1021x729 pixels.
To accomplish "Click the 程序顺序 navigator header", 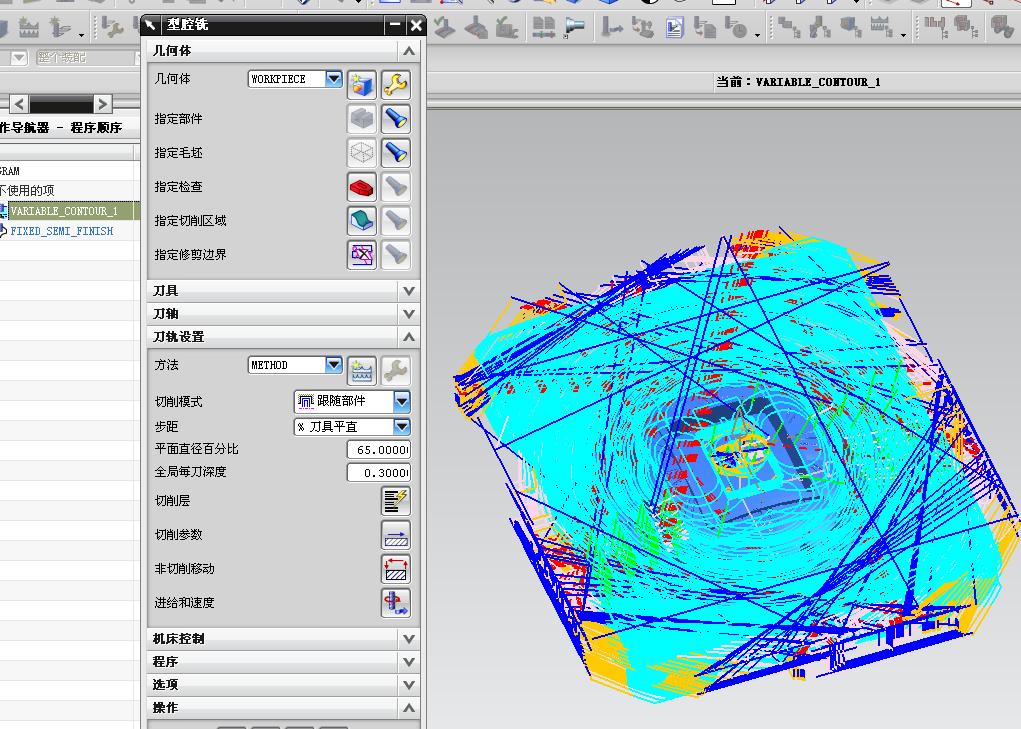I will (x=96, y=128).
